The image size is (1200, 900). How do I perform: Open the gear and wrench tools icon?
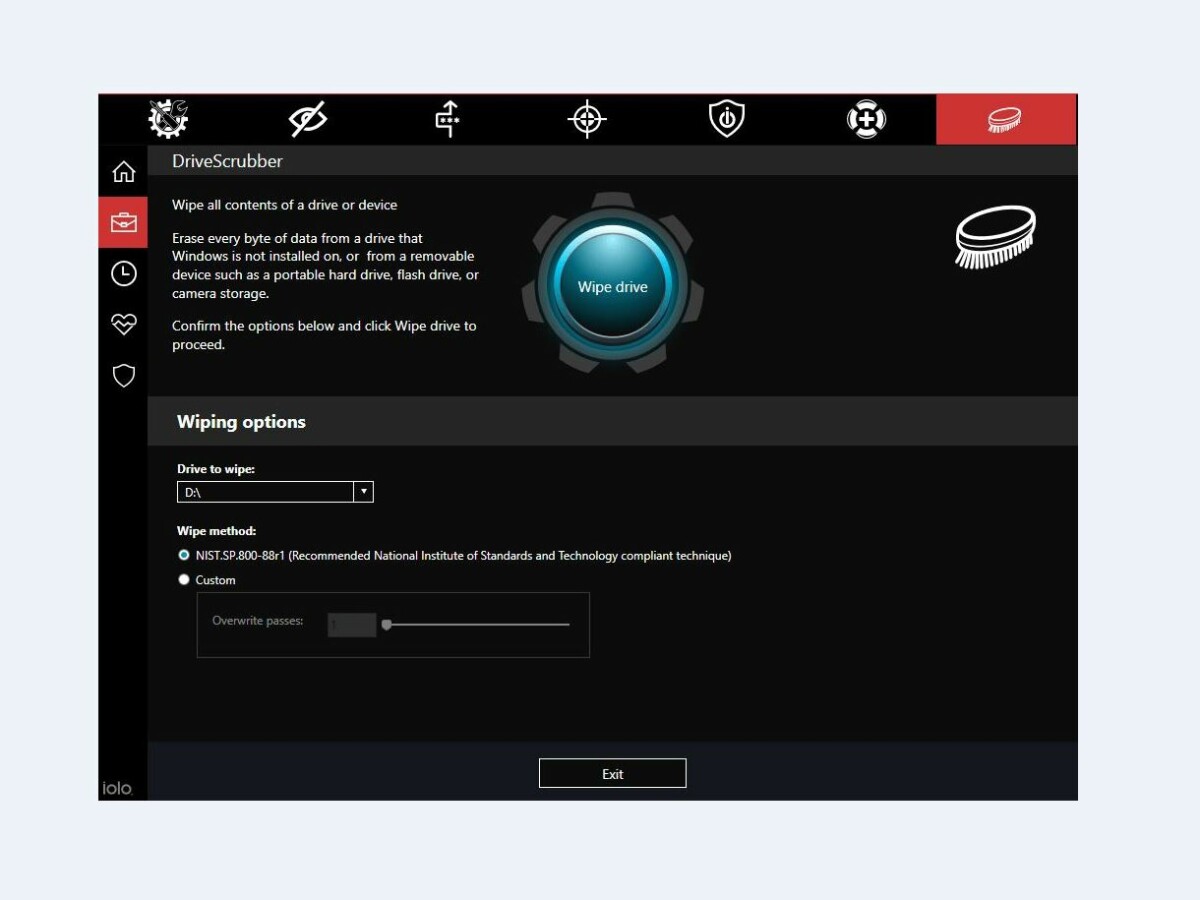(x=168, y=119)
